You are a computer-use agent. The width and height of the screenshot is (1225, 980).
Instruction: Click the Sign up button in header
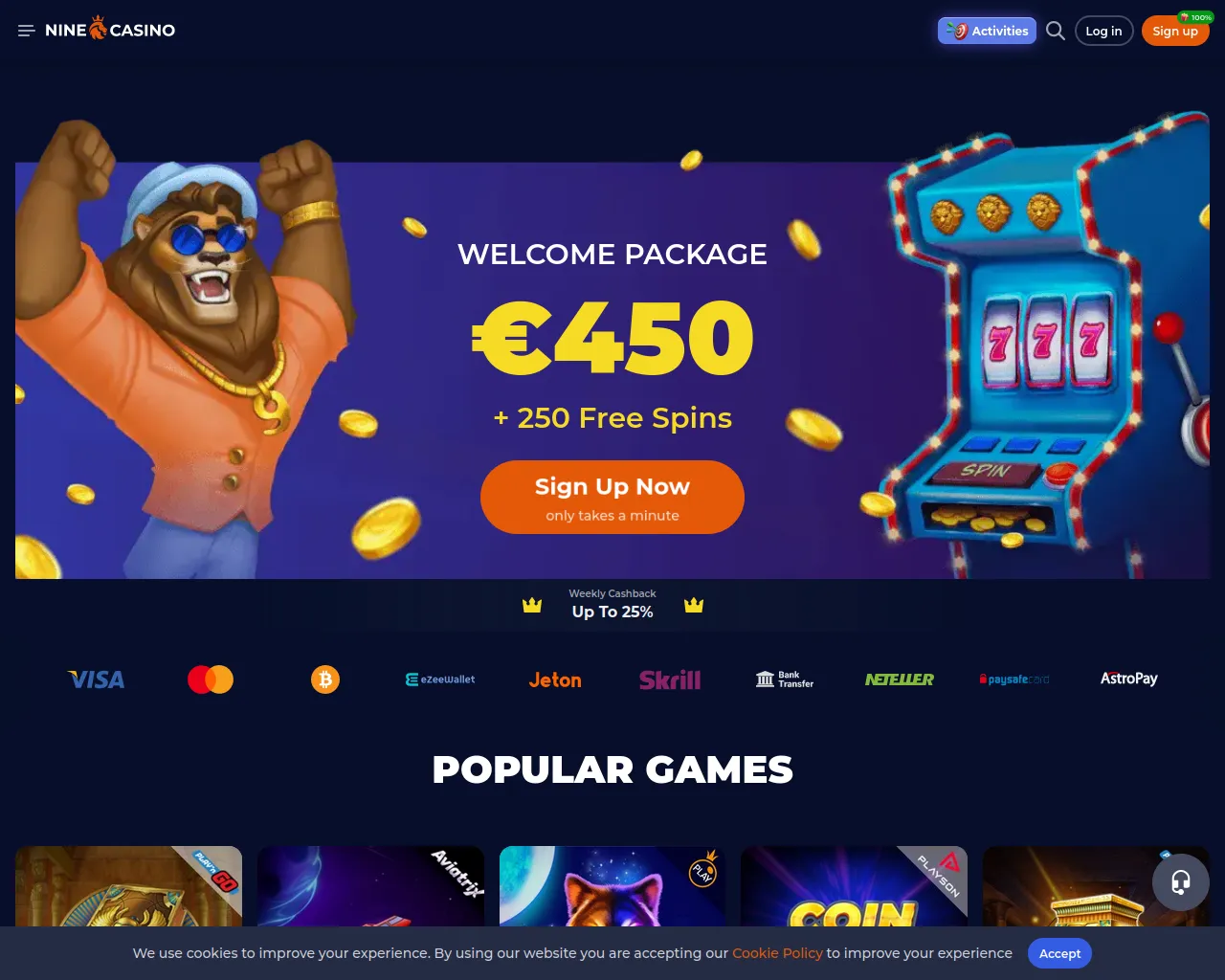tap(1175, 31)
